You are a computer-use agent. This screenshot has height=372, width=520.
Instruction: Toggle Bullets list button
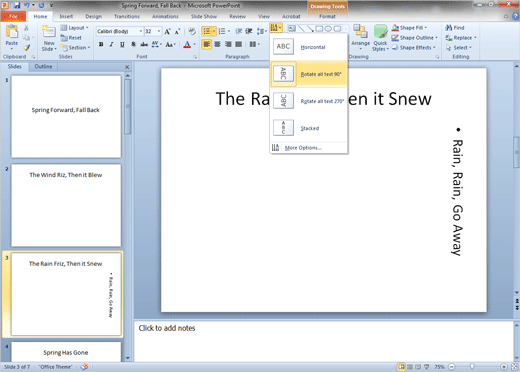[207, 31]
